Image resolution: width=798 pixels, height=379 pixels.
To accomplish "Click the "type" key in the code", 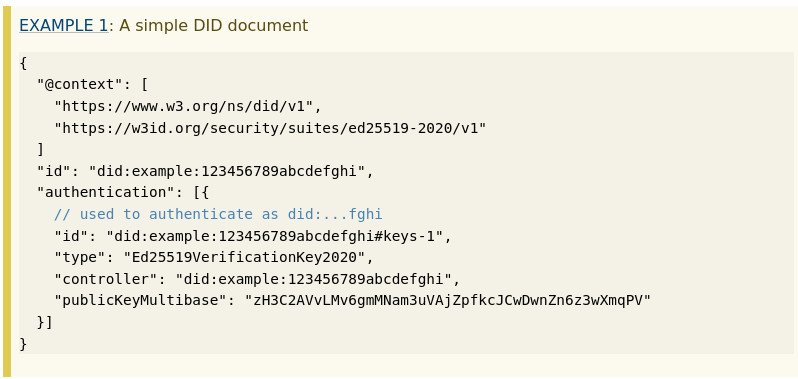I will point(80,257).
